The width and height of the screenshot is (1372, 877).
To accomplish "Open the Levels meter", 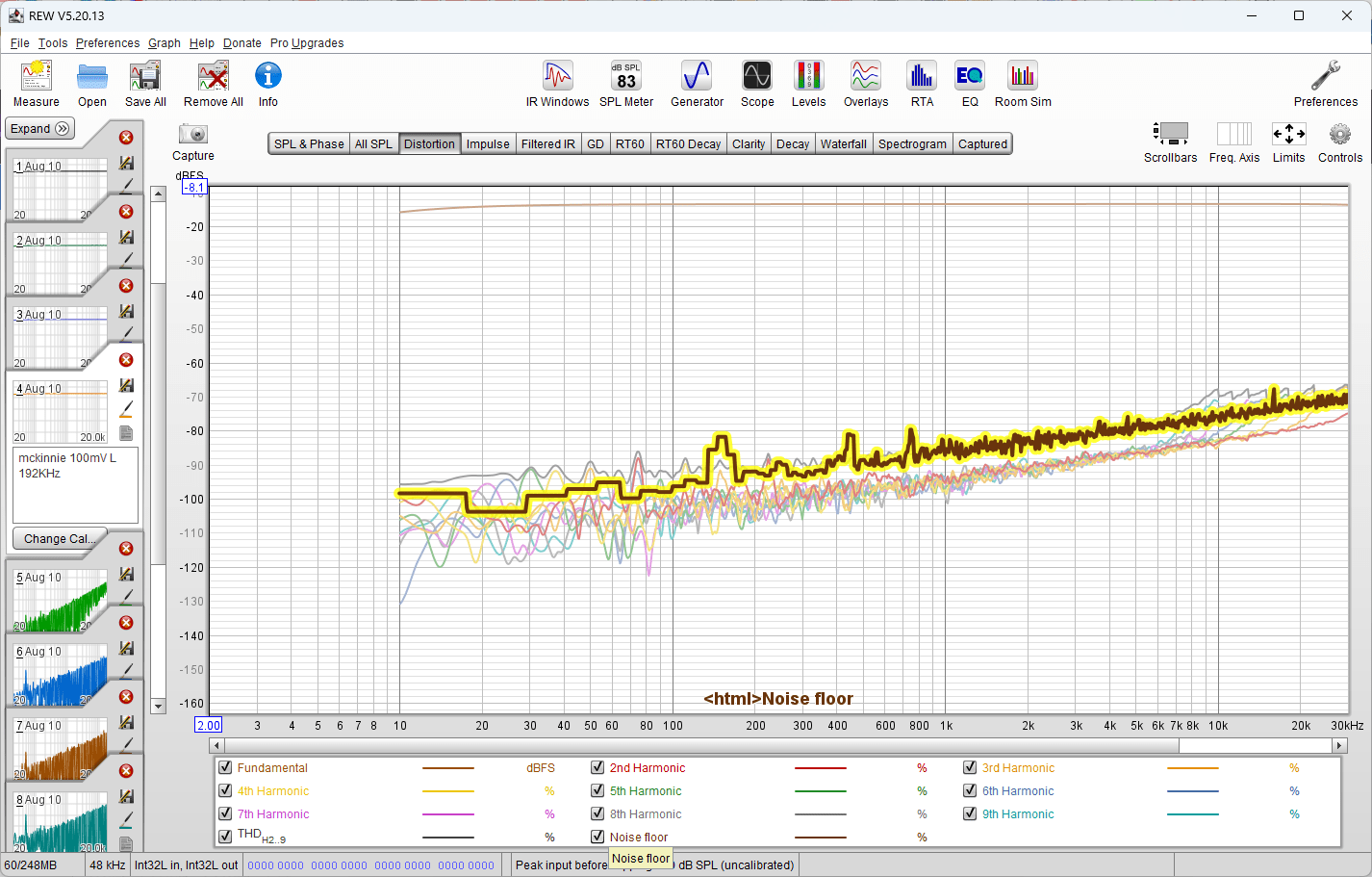I will click(x=809, y=84).
